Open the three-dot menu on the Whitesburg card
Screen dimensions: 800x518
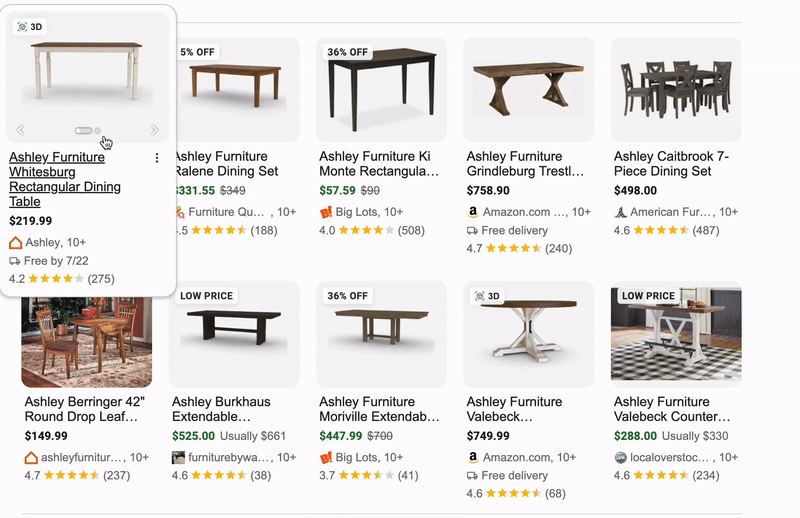[x=157, y=158]
